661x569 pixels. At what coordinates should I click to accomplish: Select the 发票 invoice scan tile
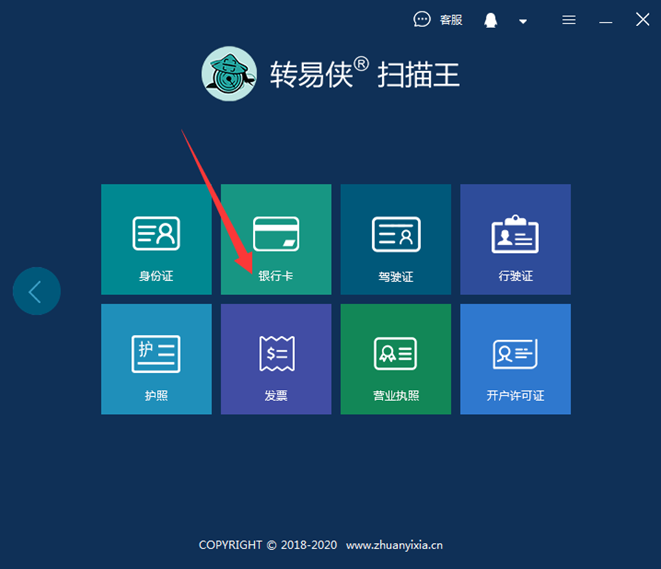(276, 359)
